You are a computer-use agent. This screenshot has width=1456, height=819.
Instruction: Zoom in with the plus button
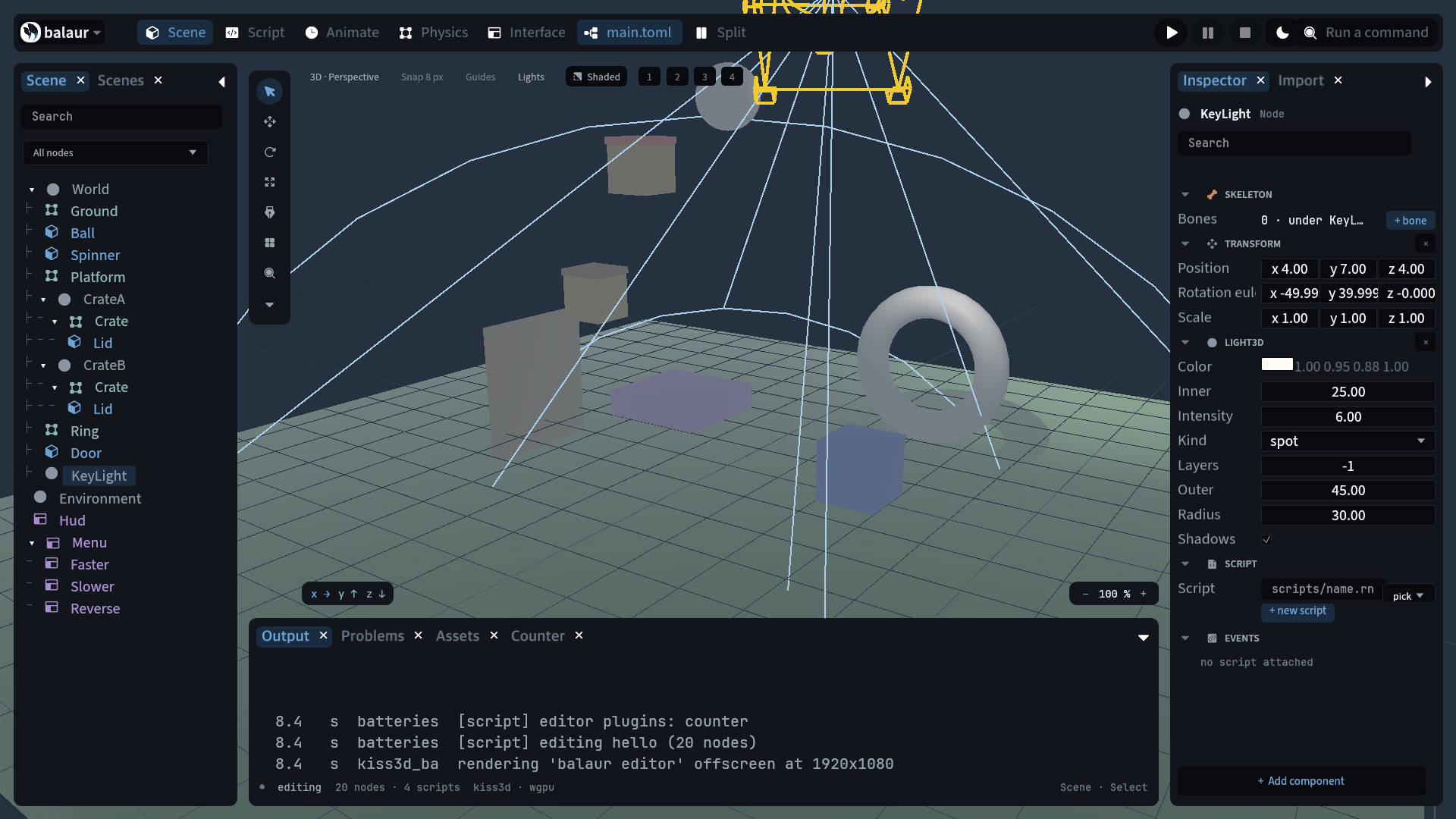[x=1144, y=594]
